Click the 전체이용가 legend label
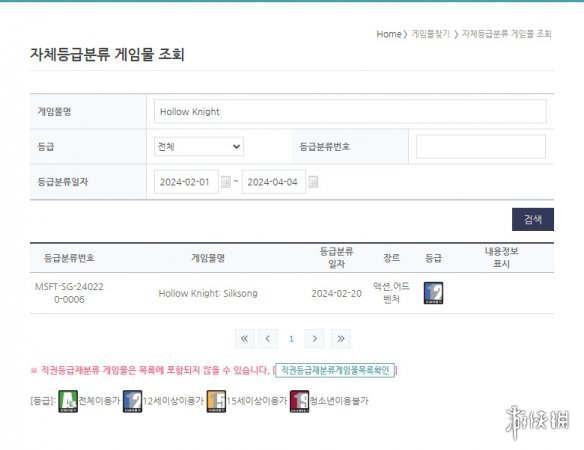584x450 pixels. [x=99, y=401]
